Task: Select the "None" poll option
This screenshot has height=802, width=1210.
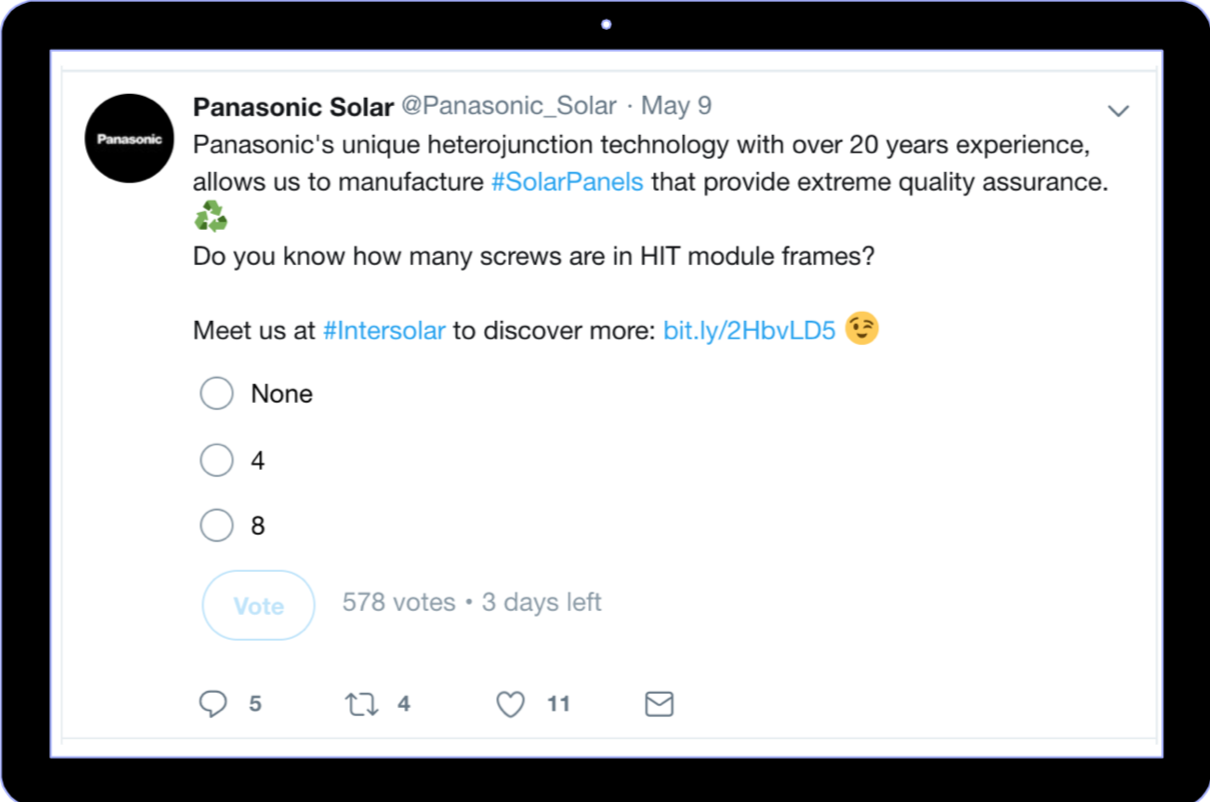Action: pos(217,394)
